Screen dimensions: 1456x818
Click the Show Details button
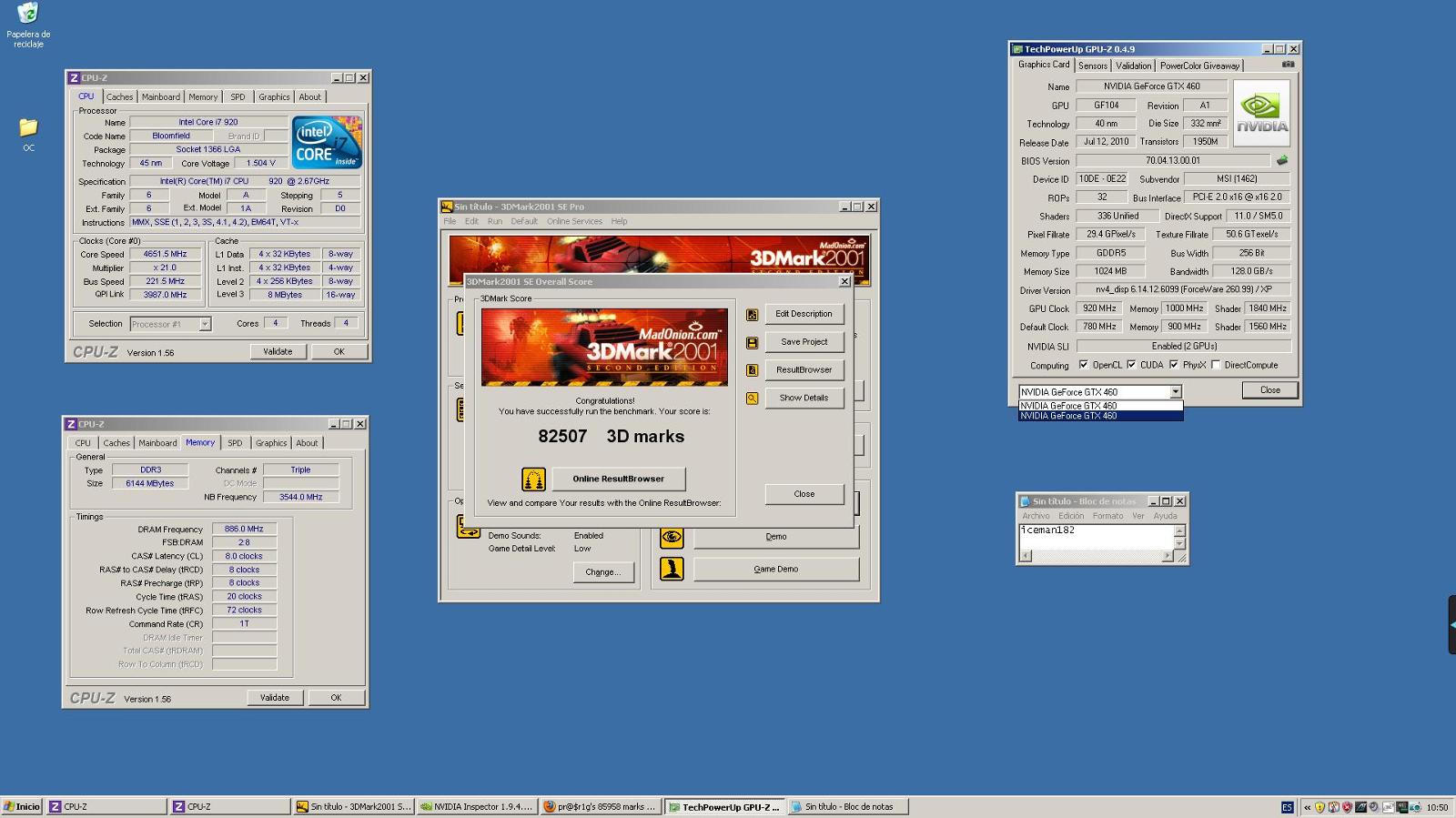pyautogui.click(x=804, y=398)
